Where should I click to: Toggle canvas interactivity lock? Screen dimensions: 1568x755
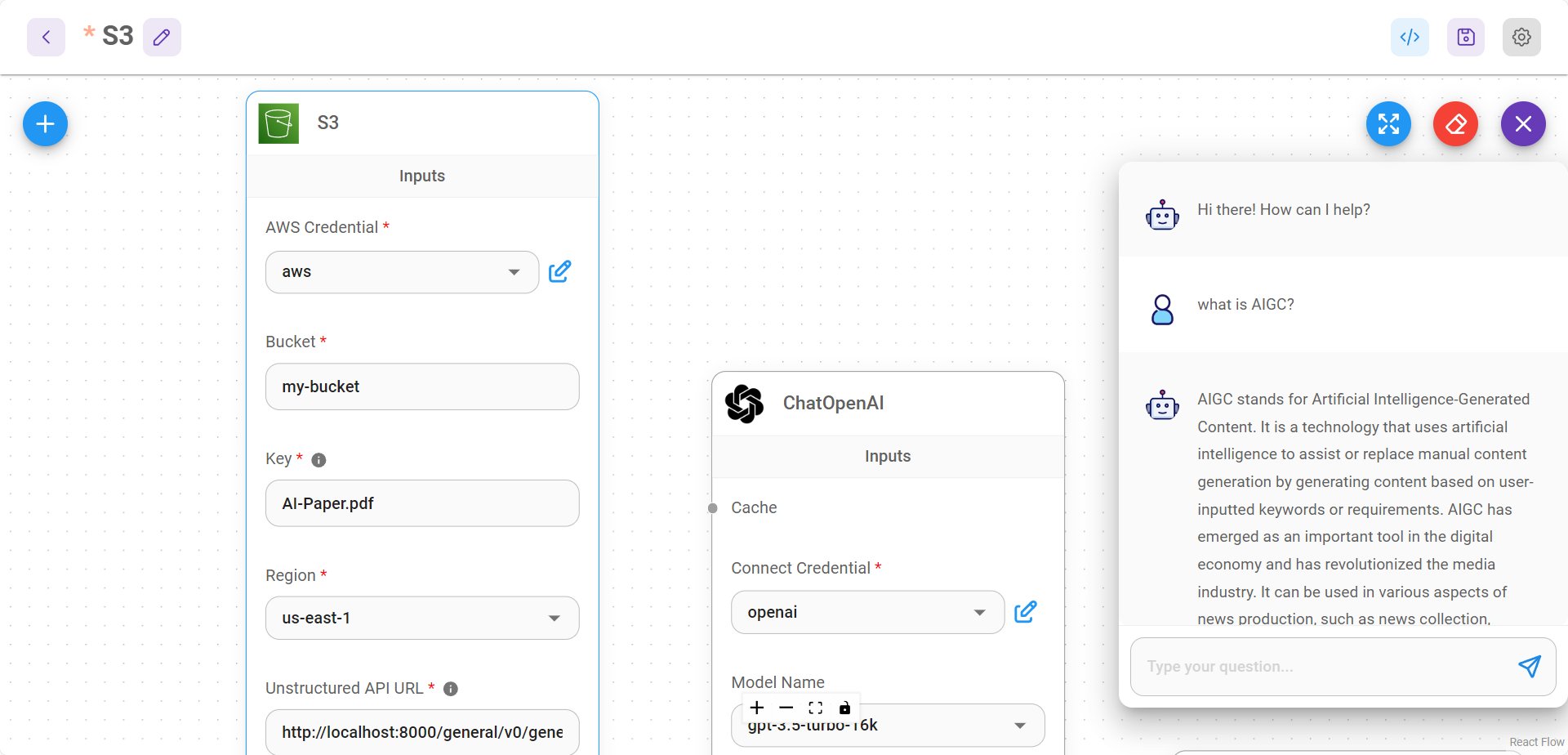point(844,708)
